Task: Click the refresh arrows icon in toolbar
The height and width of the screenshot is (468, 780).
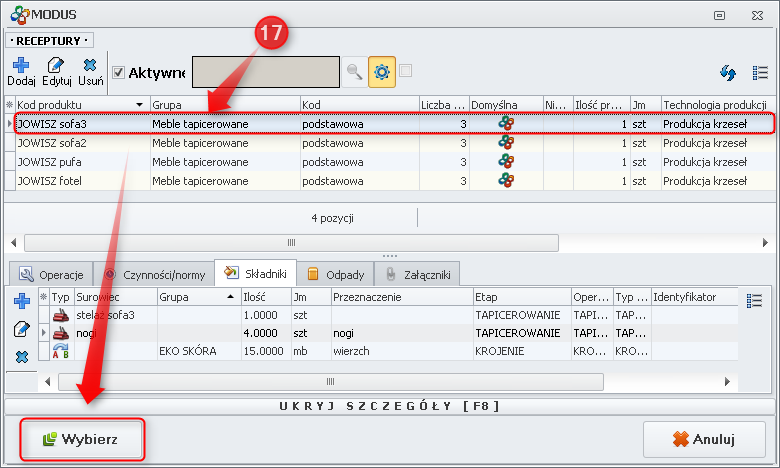Action: tap(728, 73)
